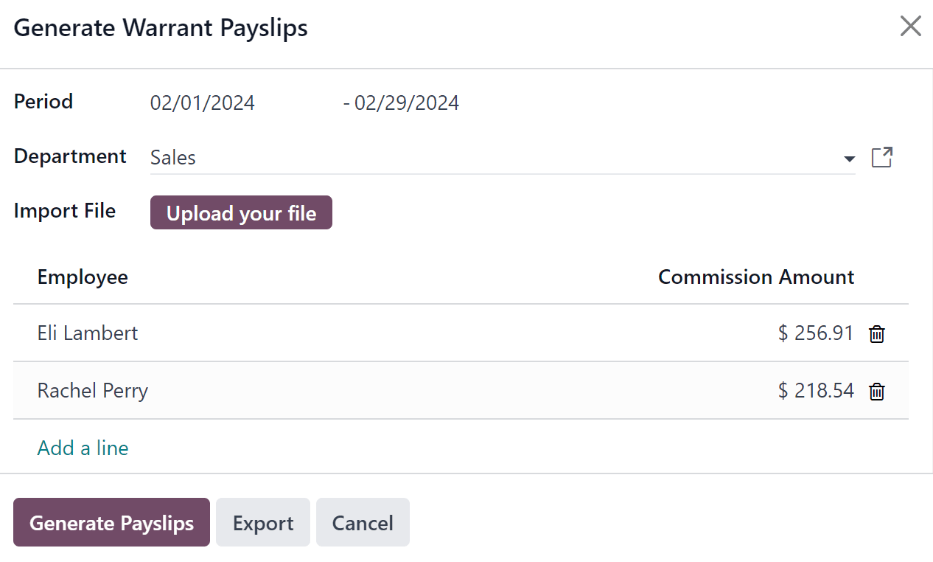Edit the period end date 02/29/2024
The width and height of the screenshot is (933, 562).
[x=406, y=103]
